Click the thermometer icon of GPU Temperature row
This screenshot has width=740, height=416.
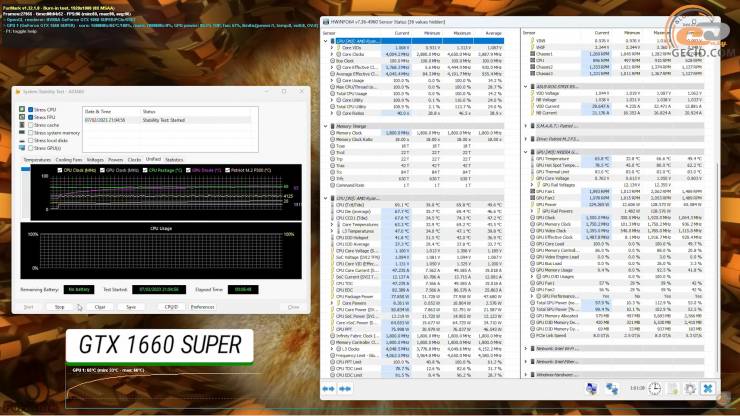(x=532, y=159)
